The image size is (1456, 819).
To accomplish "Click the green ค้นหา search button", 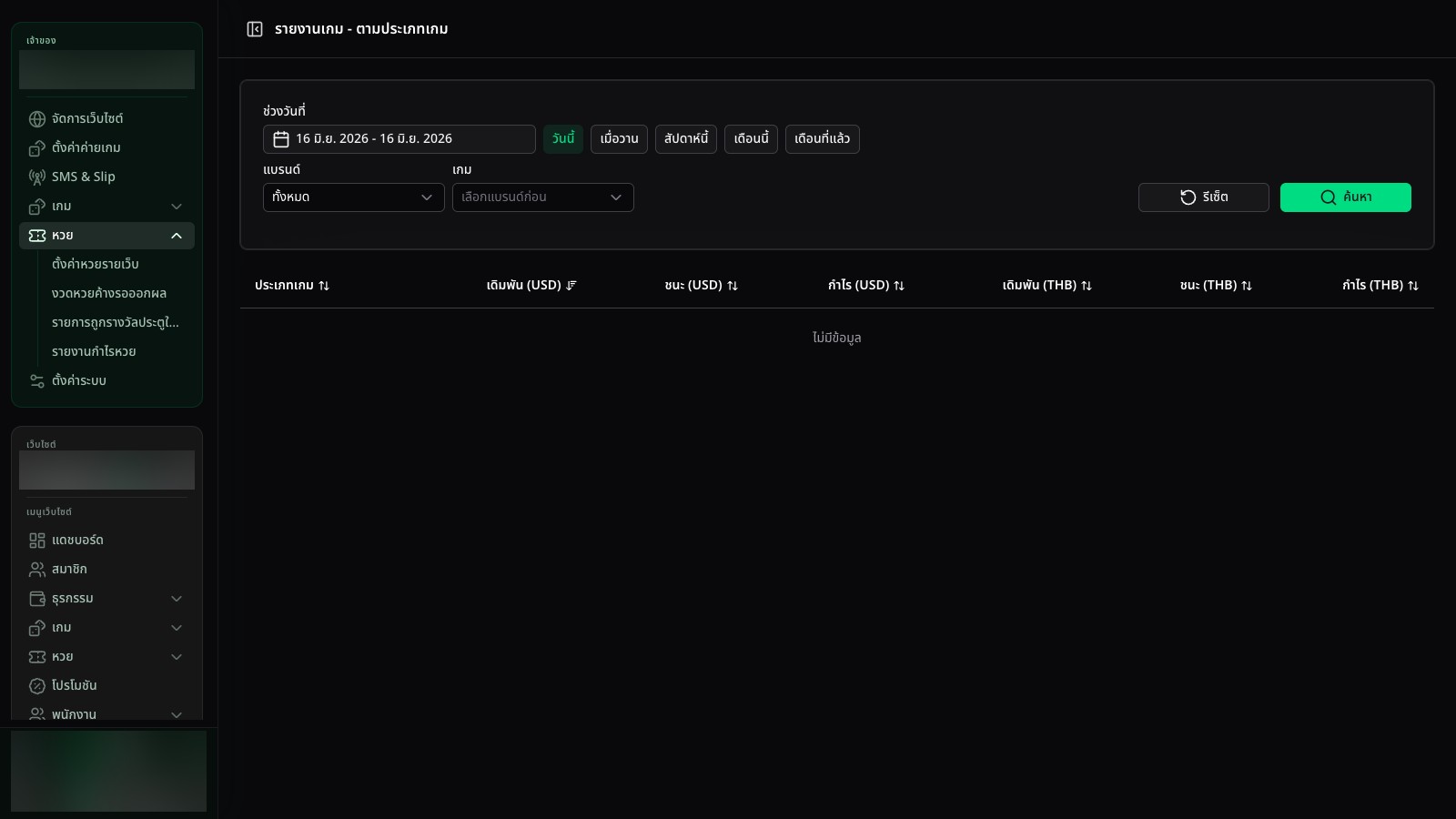I will point(1346,197).
